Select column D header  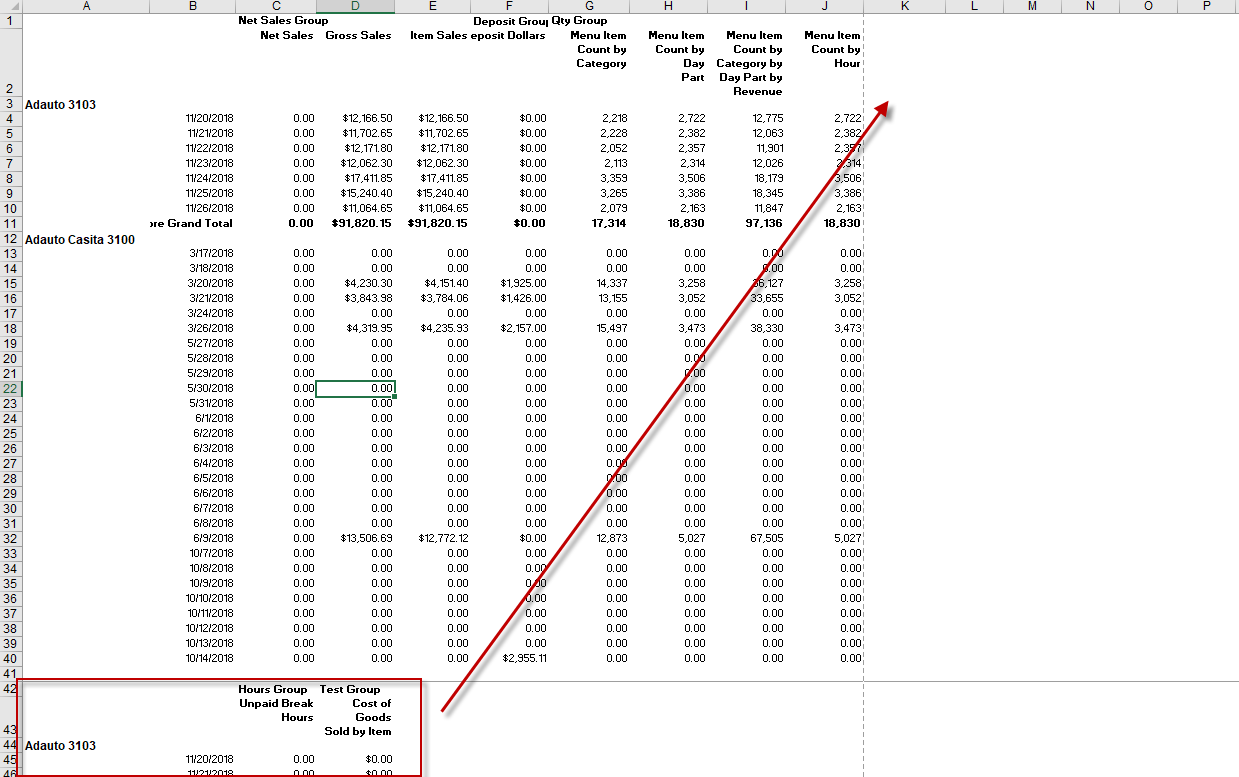pos(355,6)
